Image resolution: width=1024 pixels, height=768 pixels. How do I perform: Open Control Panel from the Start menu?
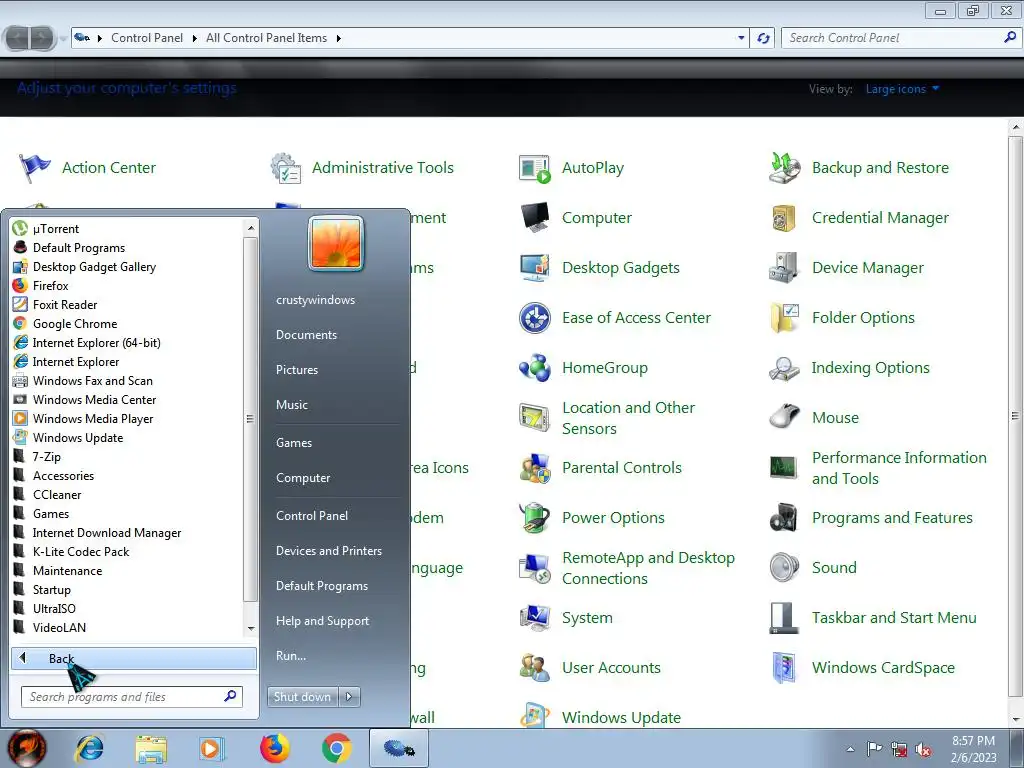[x=312, y=516]
